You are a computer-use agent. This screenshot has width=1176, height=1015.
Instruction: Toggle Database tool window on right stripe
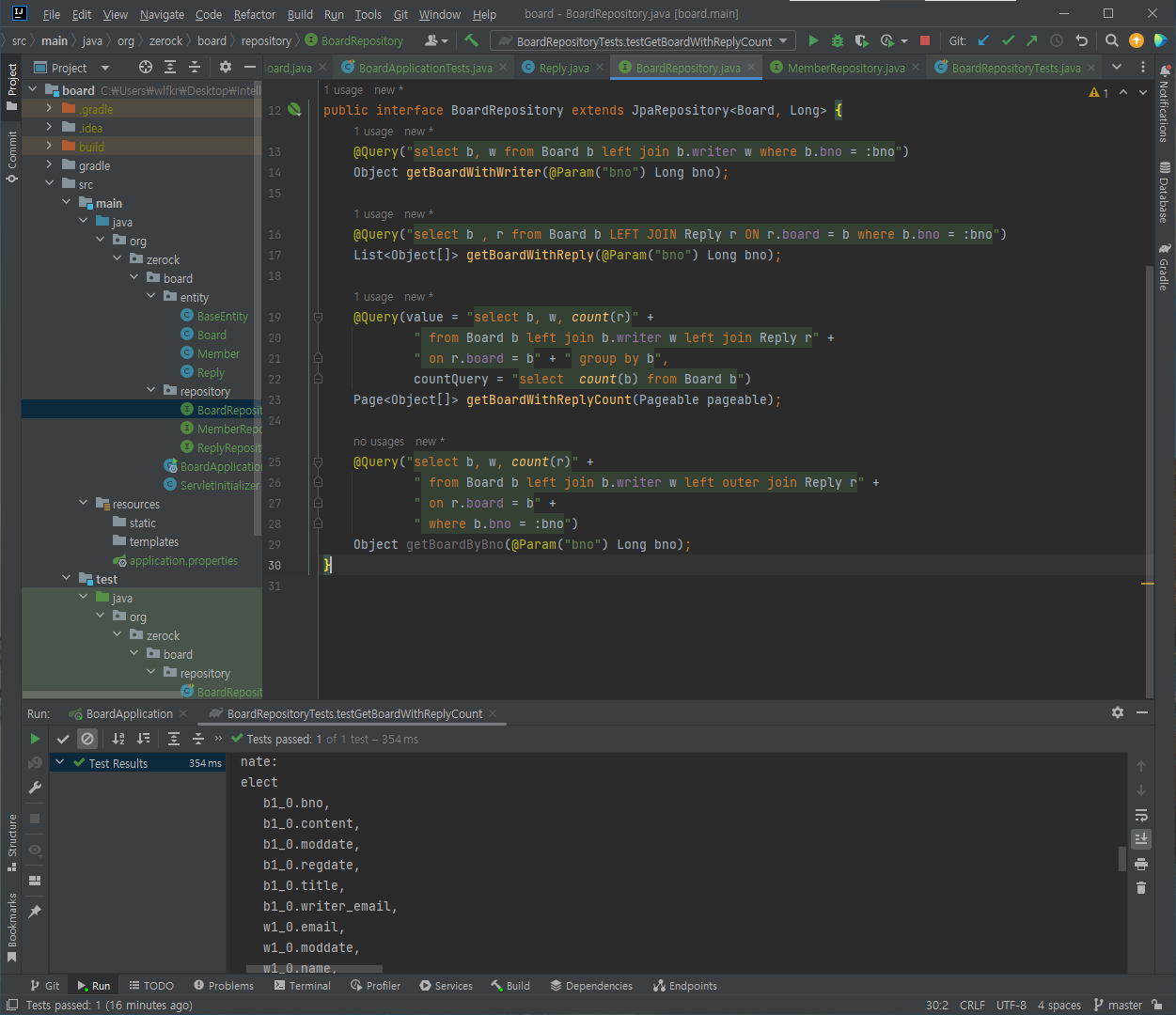point(1165,192)
